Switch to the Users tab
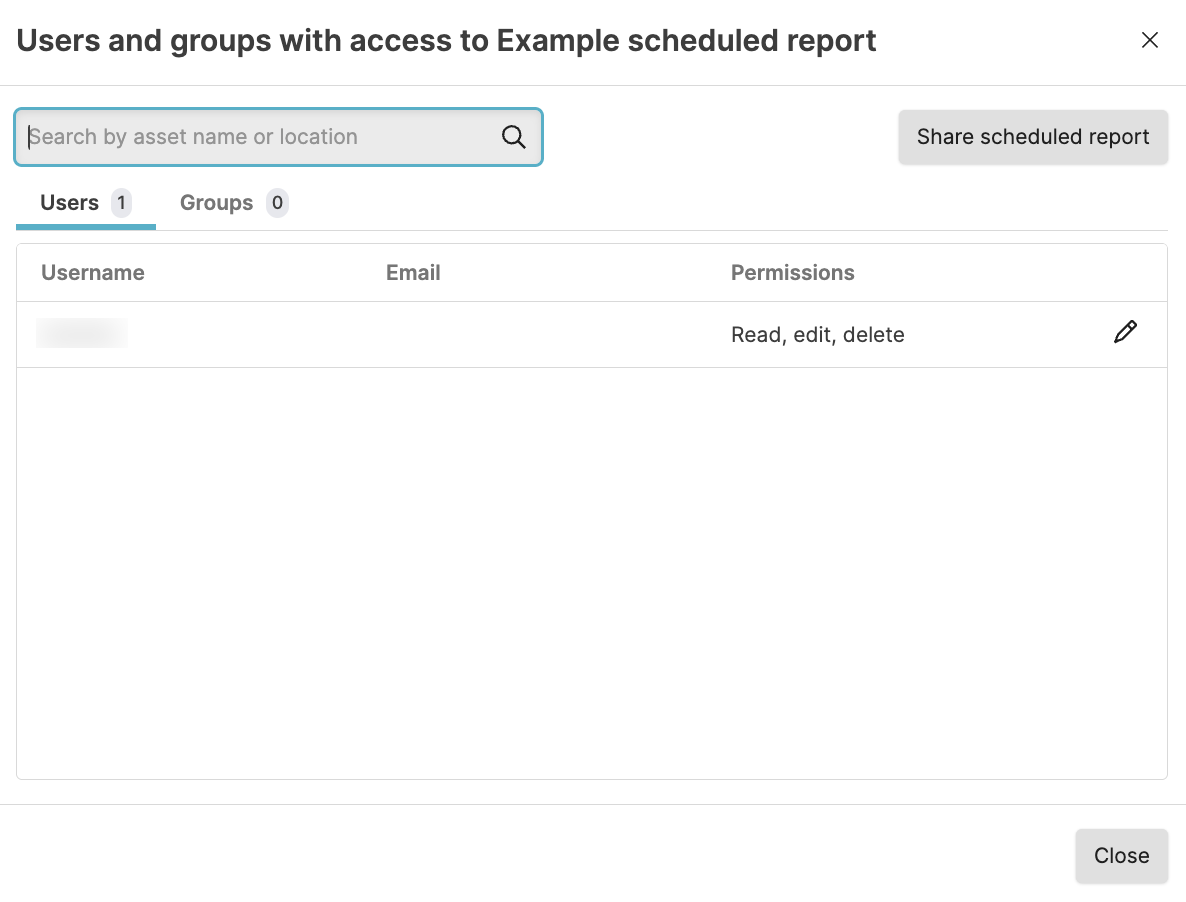The height and width of the screenshot is (902, 1186). click(70, 203)
